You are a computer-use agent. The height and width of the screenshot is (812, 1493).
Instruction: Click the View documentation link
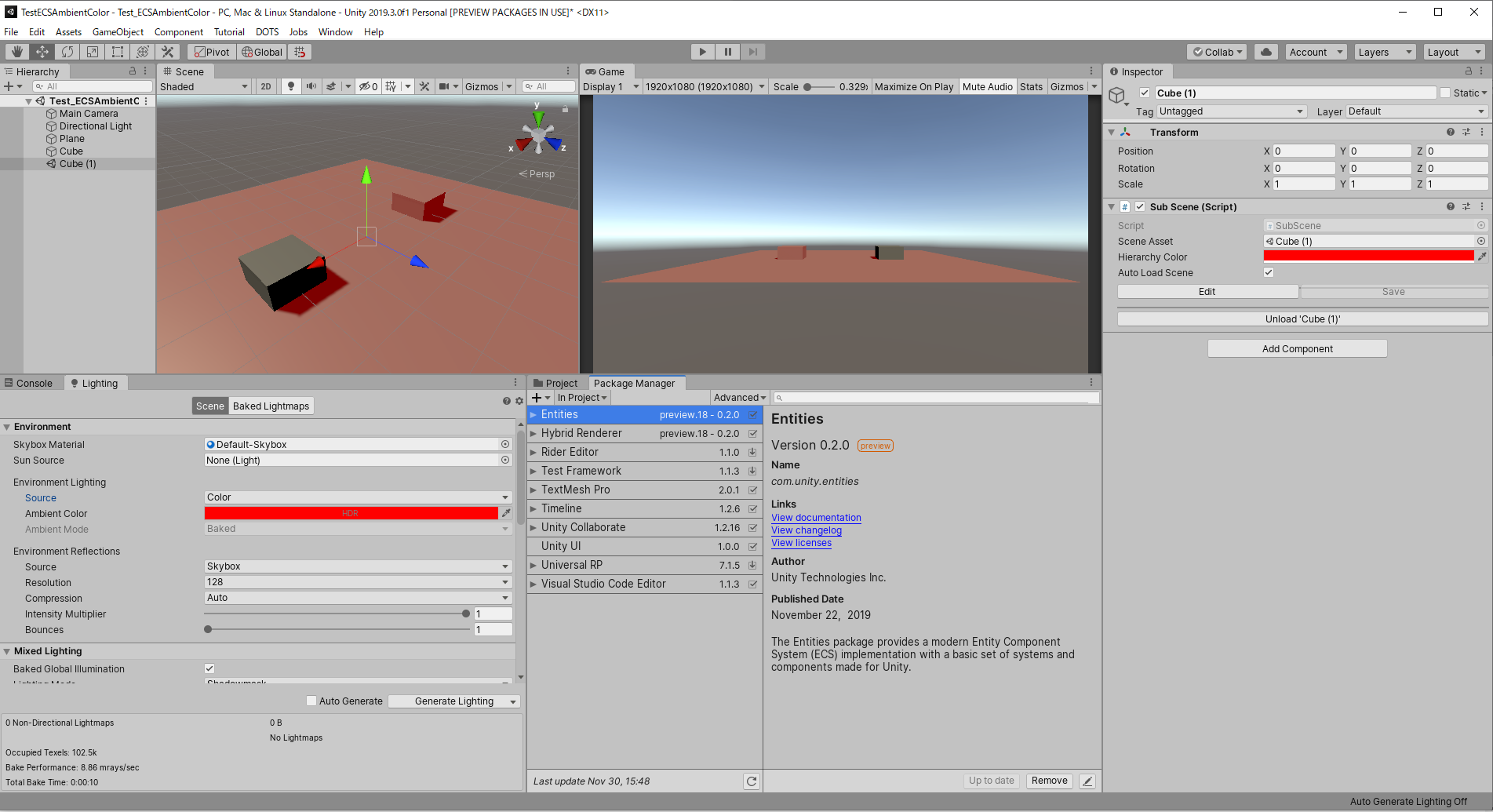click(815, 518)
